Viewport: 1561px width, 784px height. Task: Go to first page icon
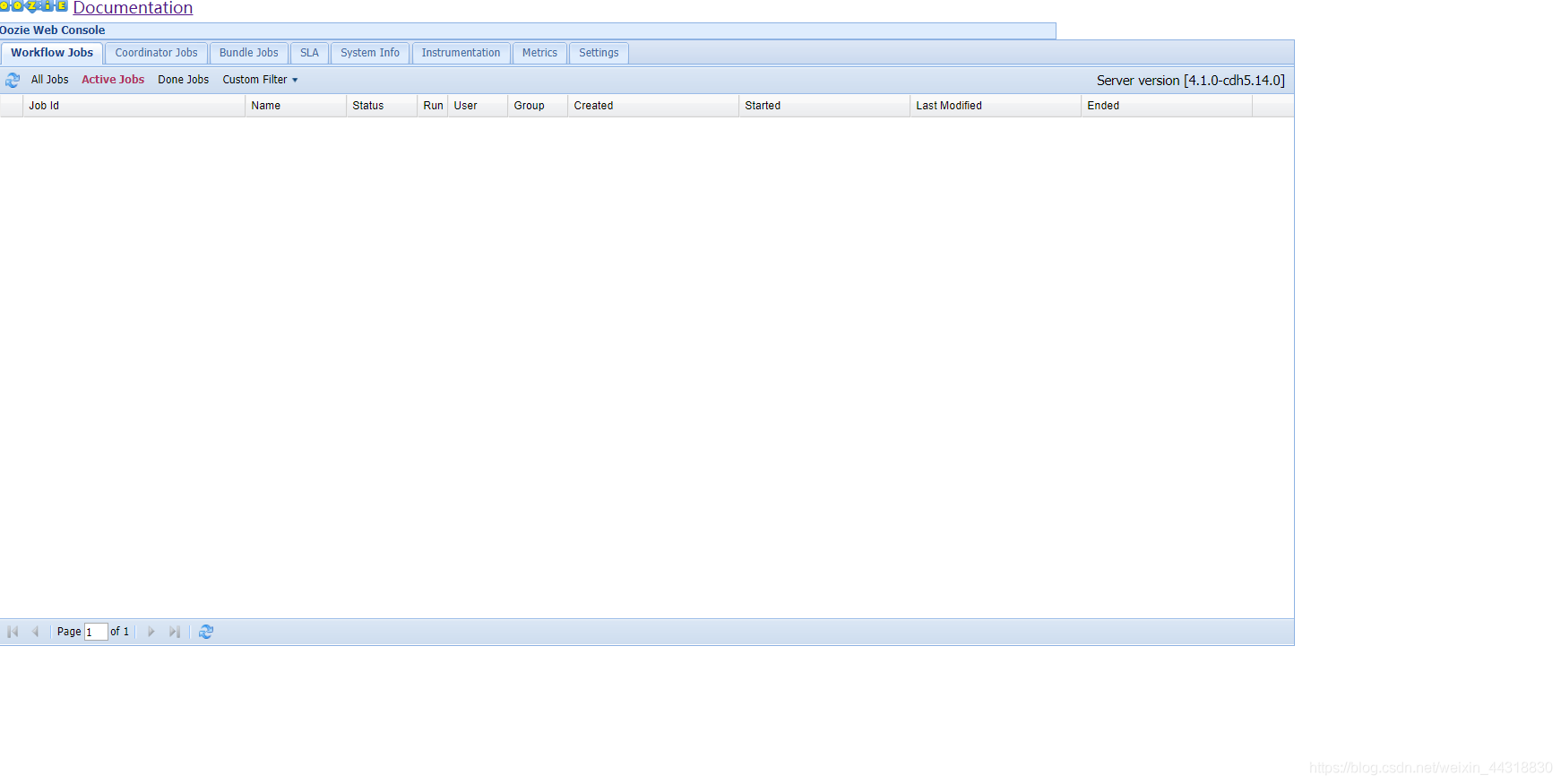(13, 632)
